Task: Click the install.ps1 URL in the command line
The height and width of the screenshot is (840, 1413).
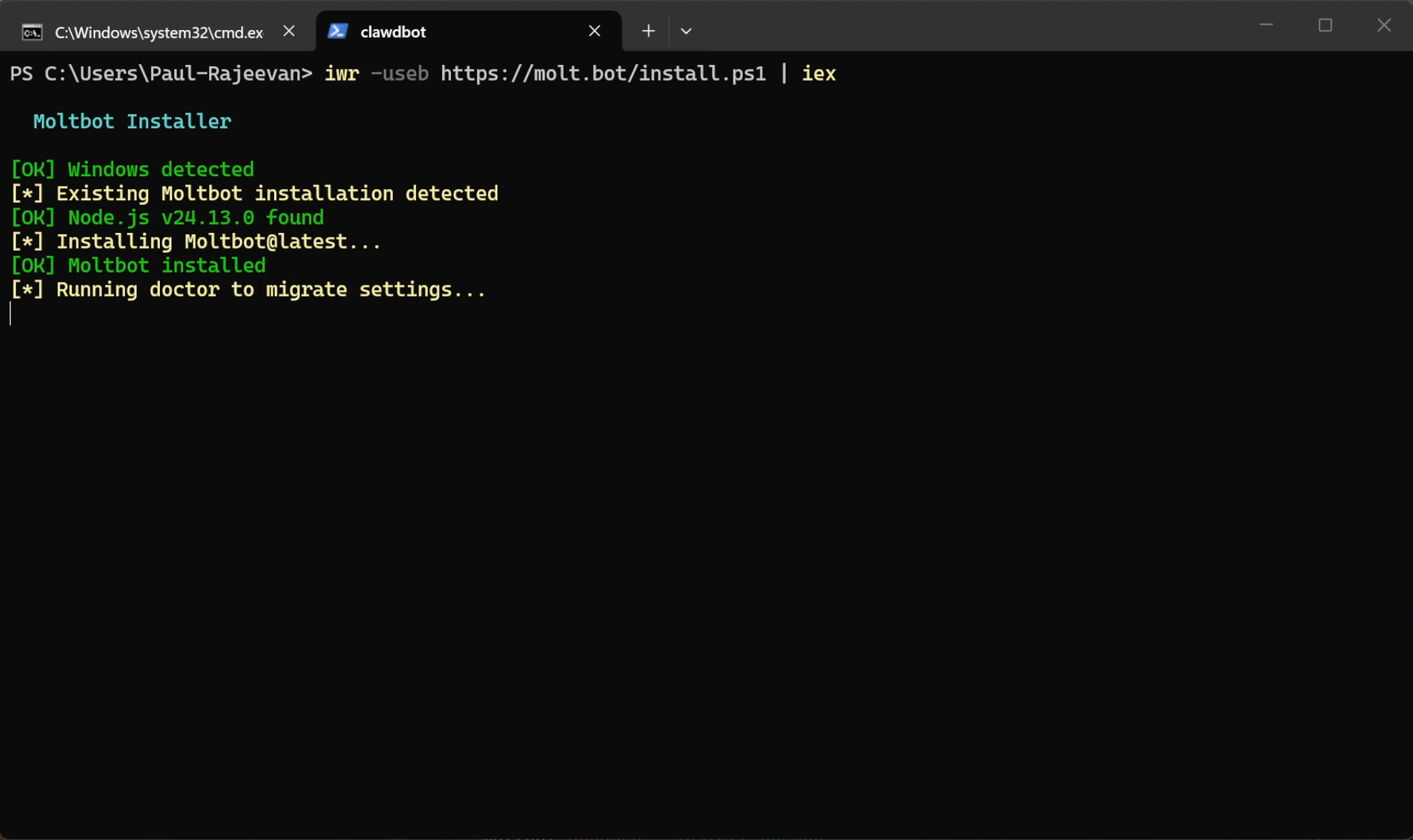Action: (x=603, y=74)
